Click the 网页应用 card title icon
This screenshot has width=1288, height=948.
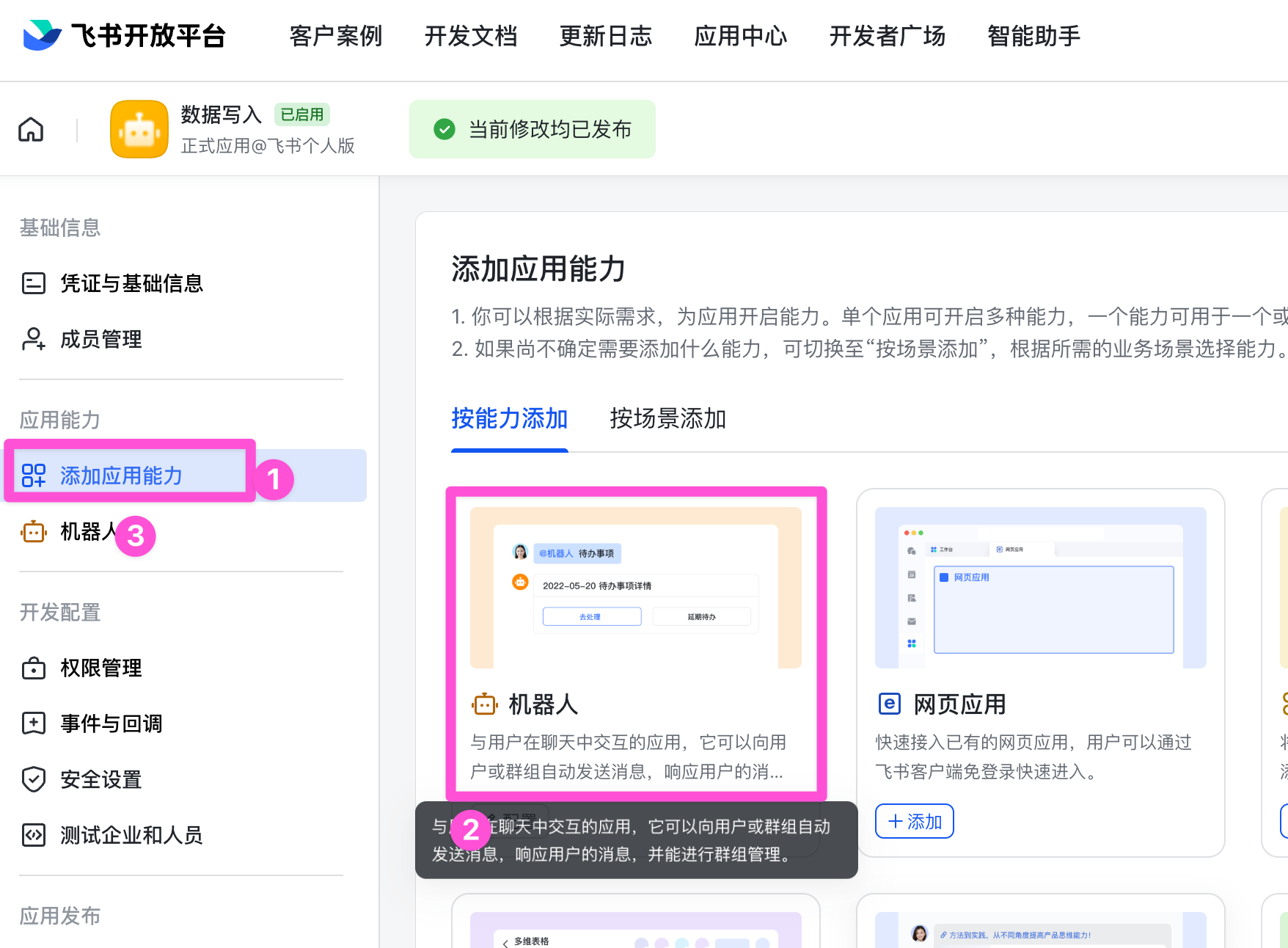click(x=889, y=704)
